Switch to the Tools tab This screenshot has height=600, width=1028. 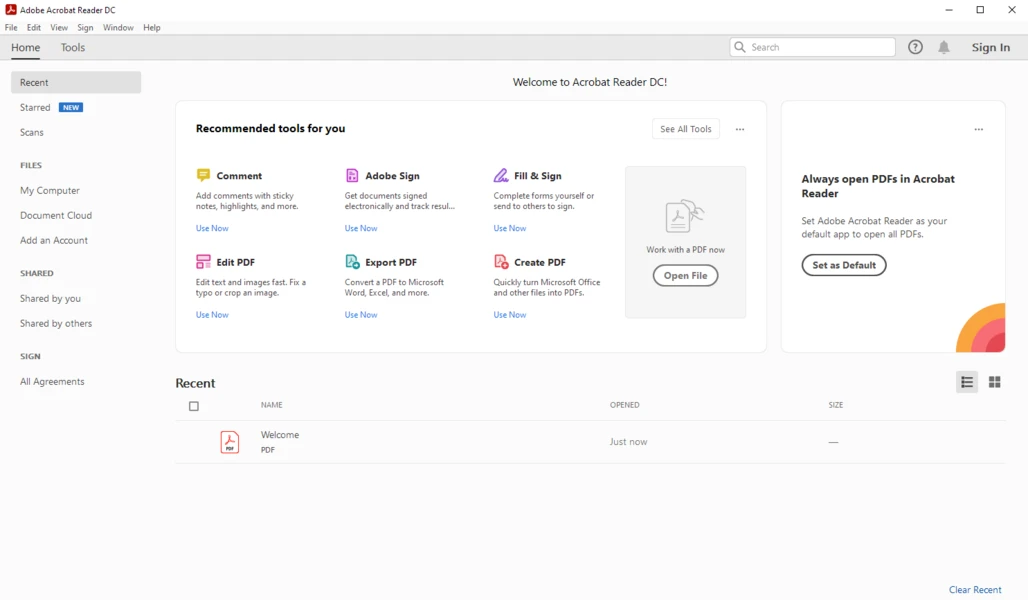click(x=73, y=47)
